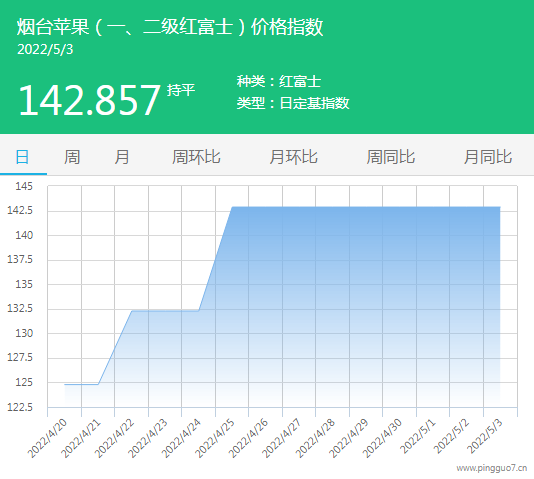
Task: Click the 2022/4/22 x-axis date label
Action: tap(114, 438)
